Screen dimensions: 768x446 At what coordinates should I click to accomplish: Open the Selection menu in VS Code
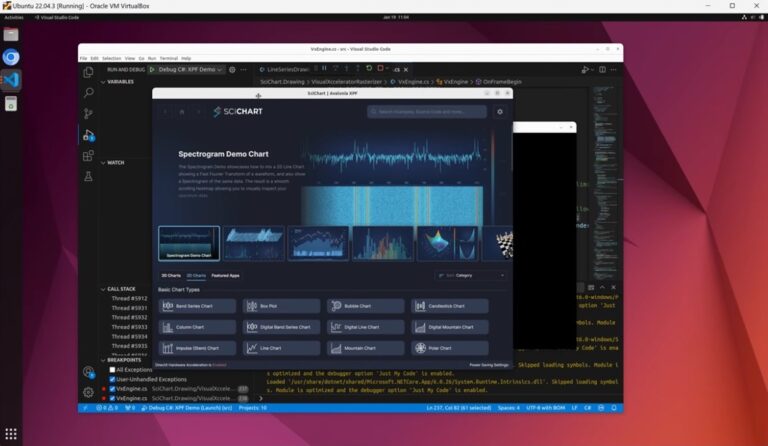[112, 58]
